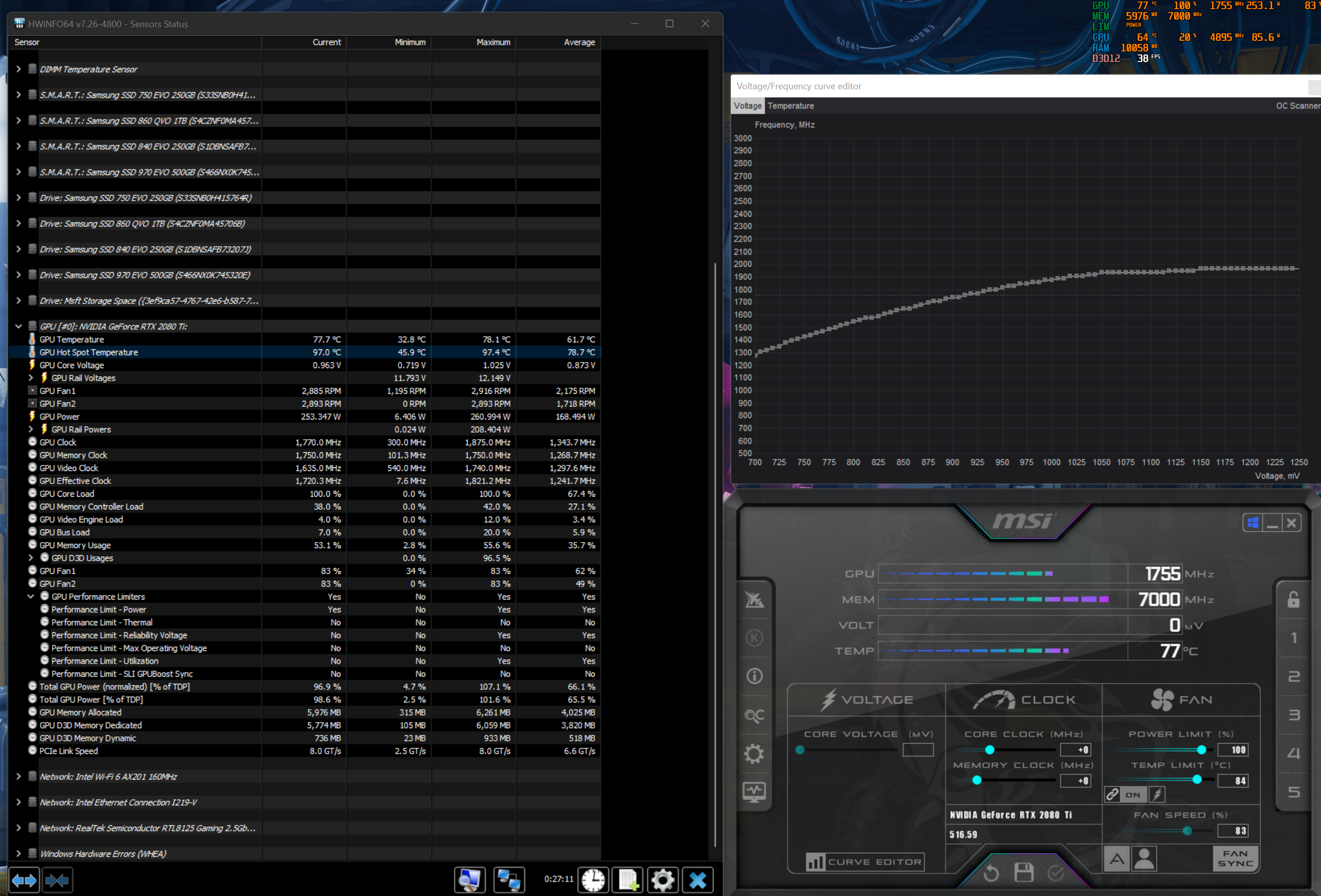The height and width of the screenshot is (896, 1321).
Task: Switch to the Temperature tab in curve editor
Action: point(791,106)
